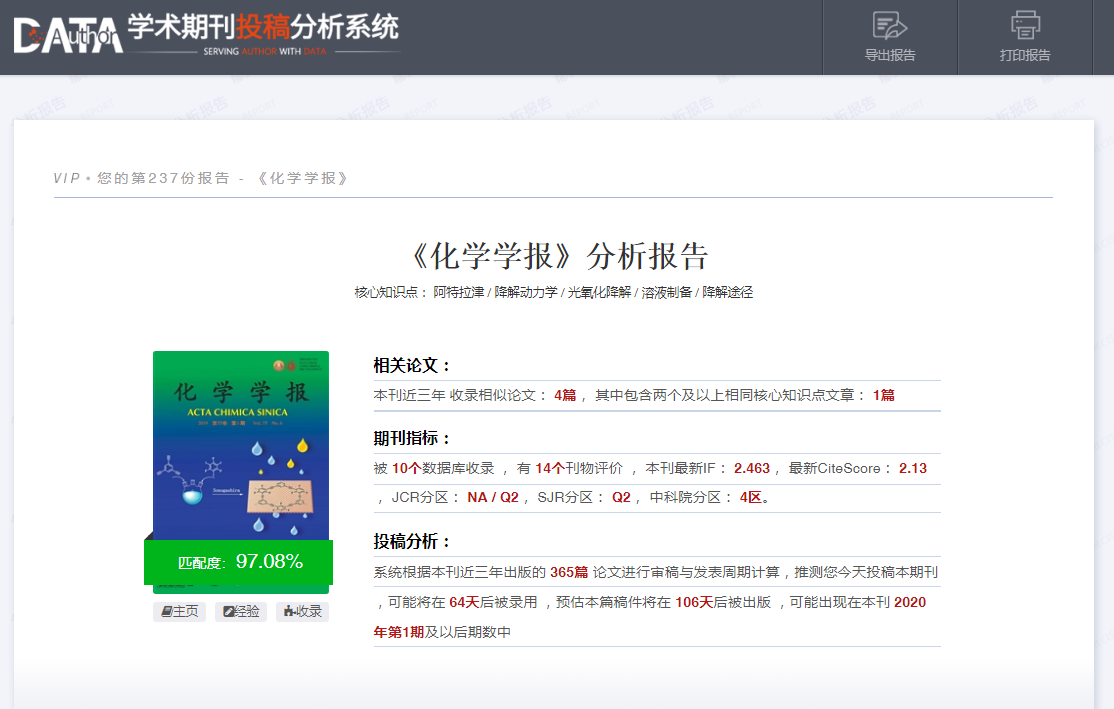Click the 《化学学报》 breadcrumb text
The image size is (1114, 709).
tap(302, 178)
